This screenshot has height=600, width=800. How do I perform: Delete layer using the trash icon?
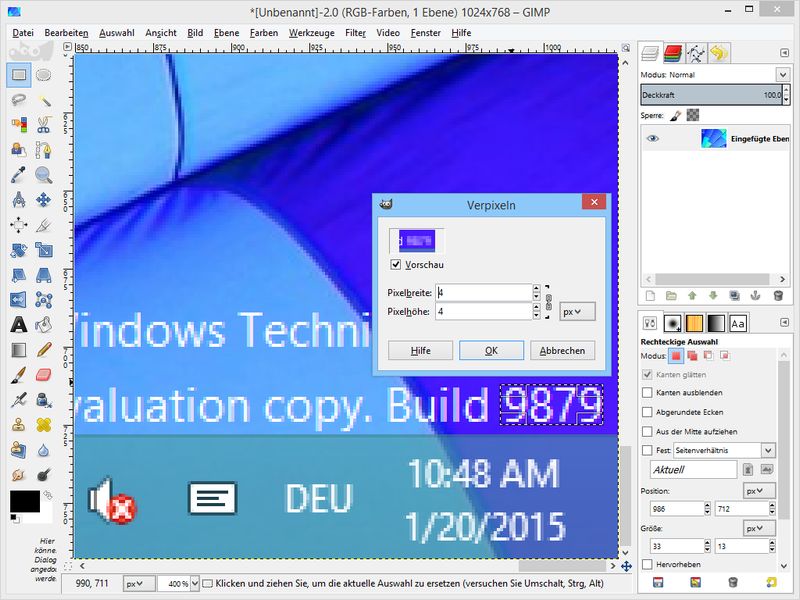(x=778, y=295)
